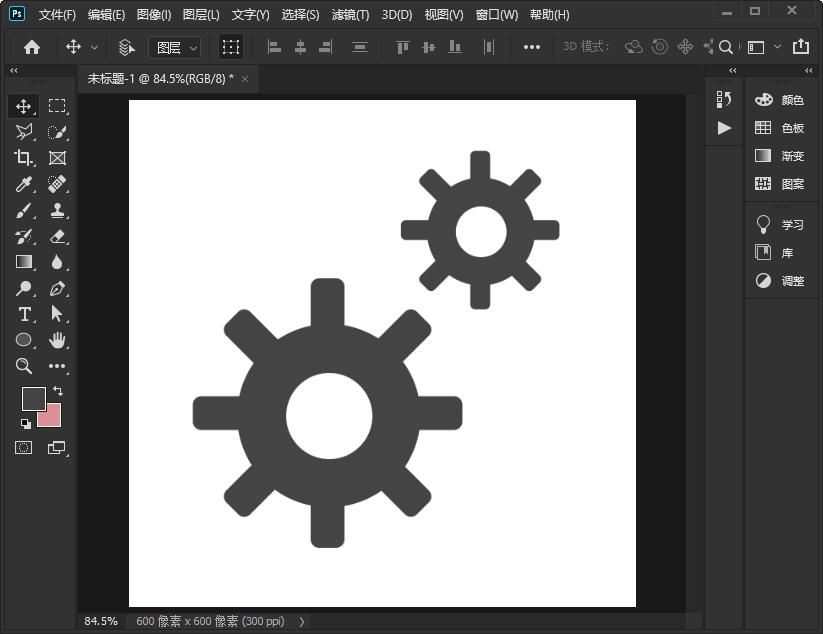Align bottom edges

point(455,47)
